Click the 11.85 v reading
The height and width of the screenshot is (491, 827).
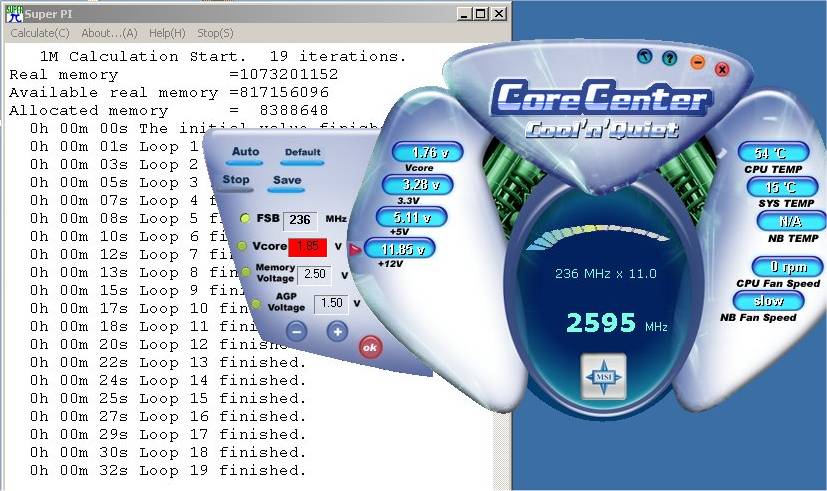[400, 248]
